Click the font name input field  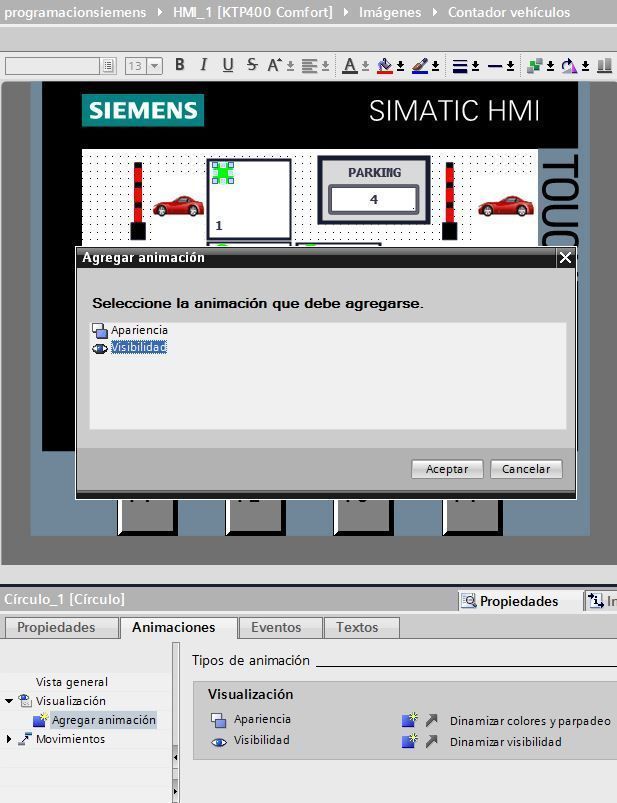click(53, 66)
